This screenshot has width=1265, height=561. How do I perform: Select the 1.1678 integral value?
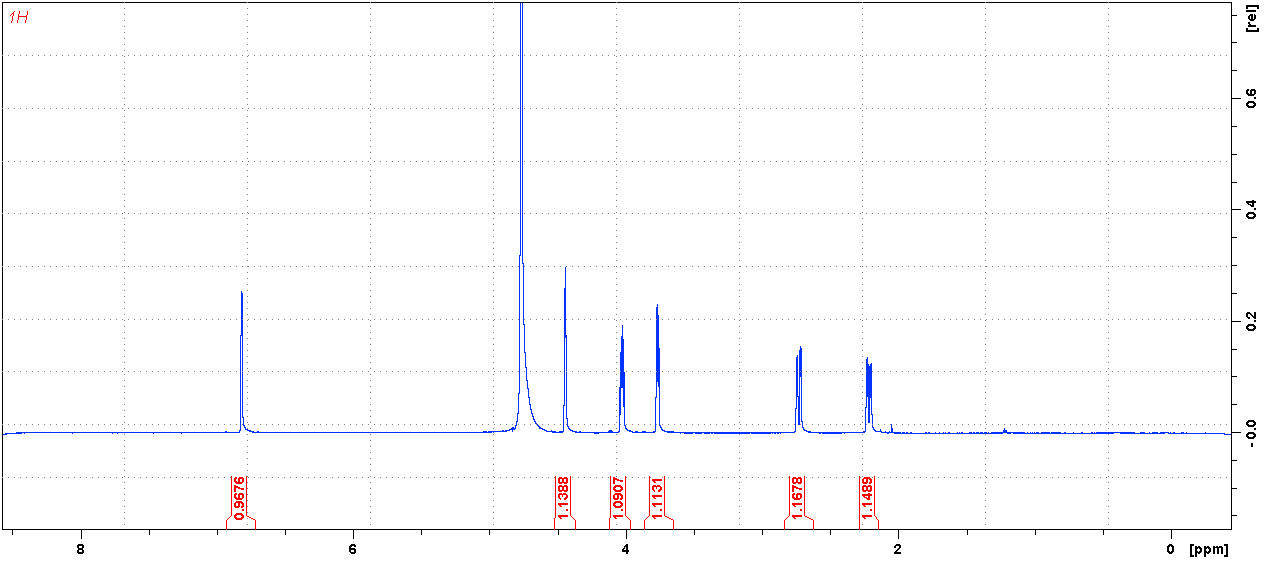click(798, 498)
